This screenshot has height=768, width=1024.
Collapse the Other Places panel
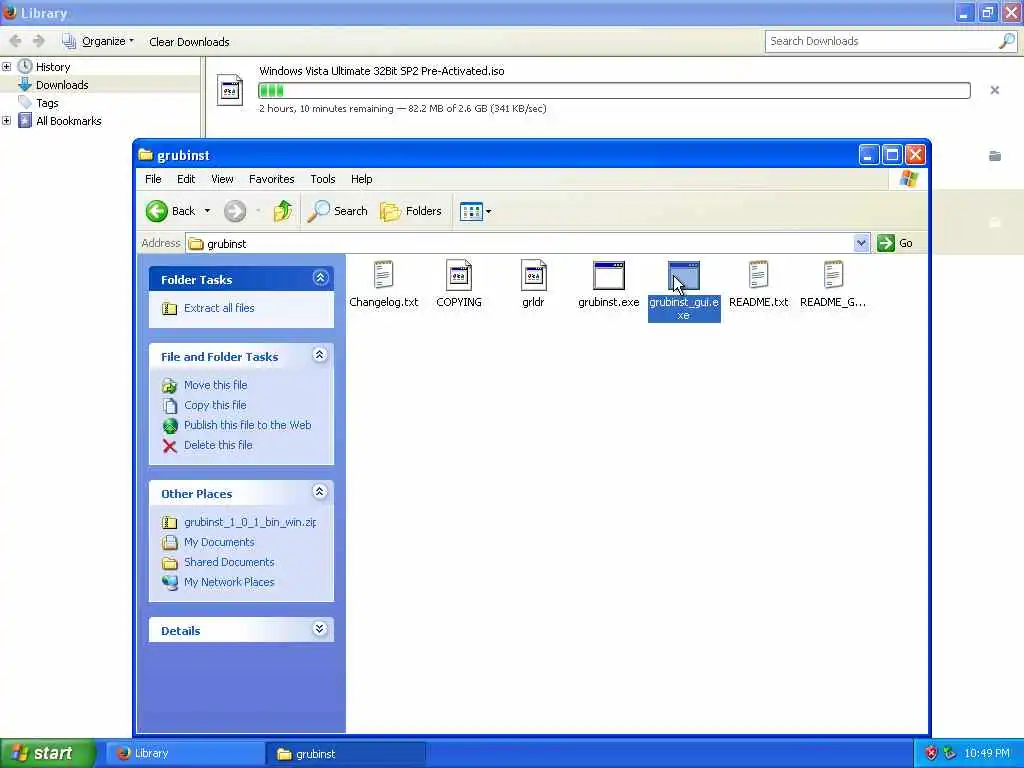click(x=319, y=492)
